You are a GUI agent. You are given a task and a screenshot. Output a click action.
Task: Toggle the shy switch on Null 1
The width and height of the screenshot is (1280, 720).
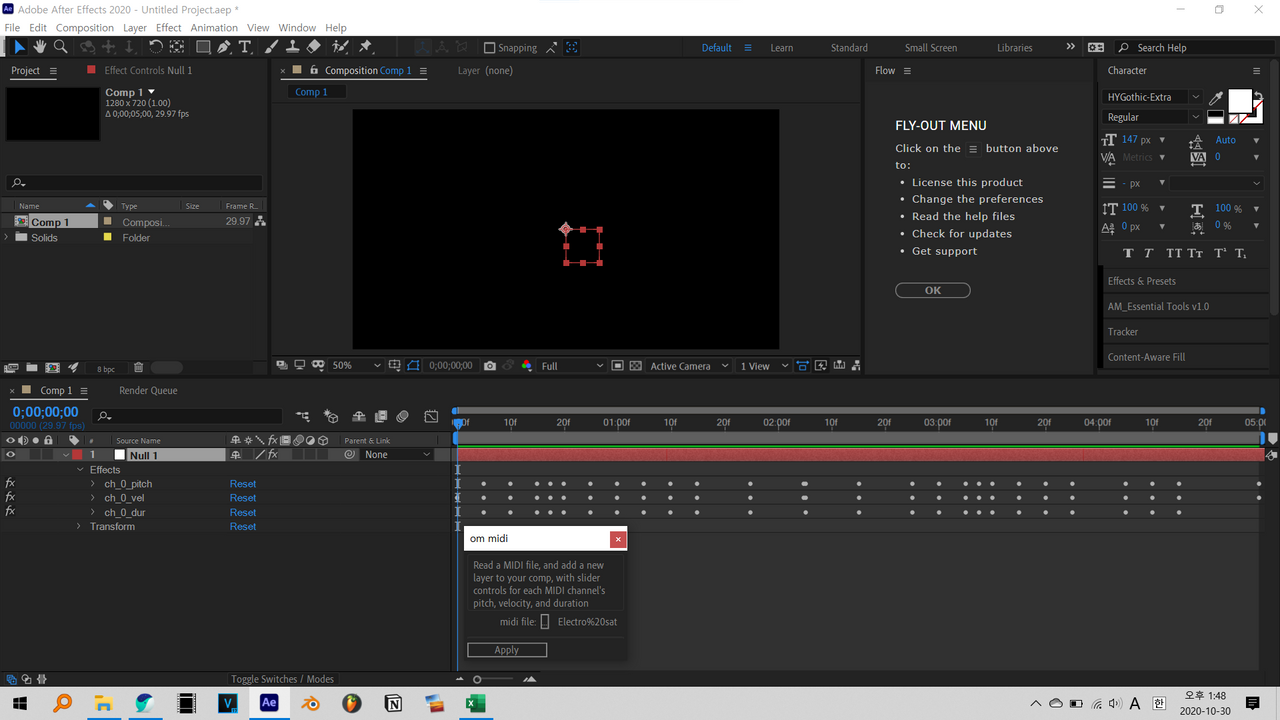[236, 455]
